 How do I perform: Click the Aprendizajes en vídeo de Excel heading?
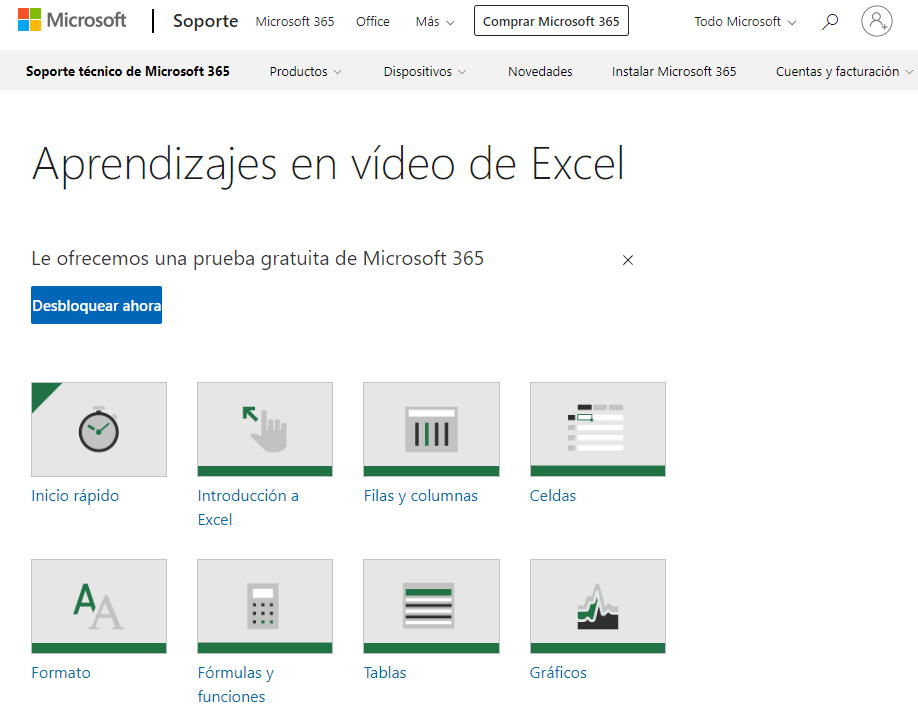tap(328, 165)
